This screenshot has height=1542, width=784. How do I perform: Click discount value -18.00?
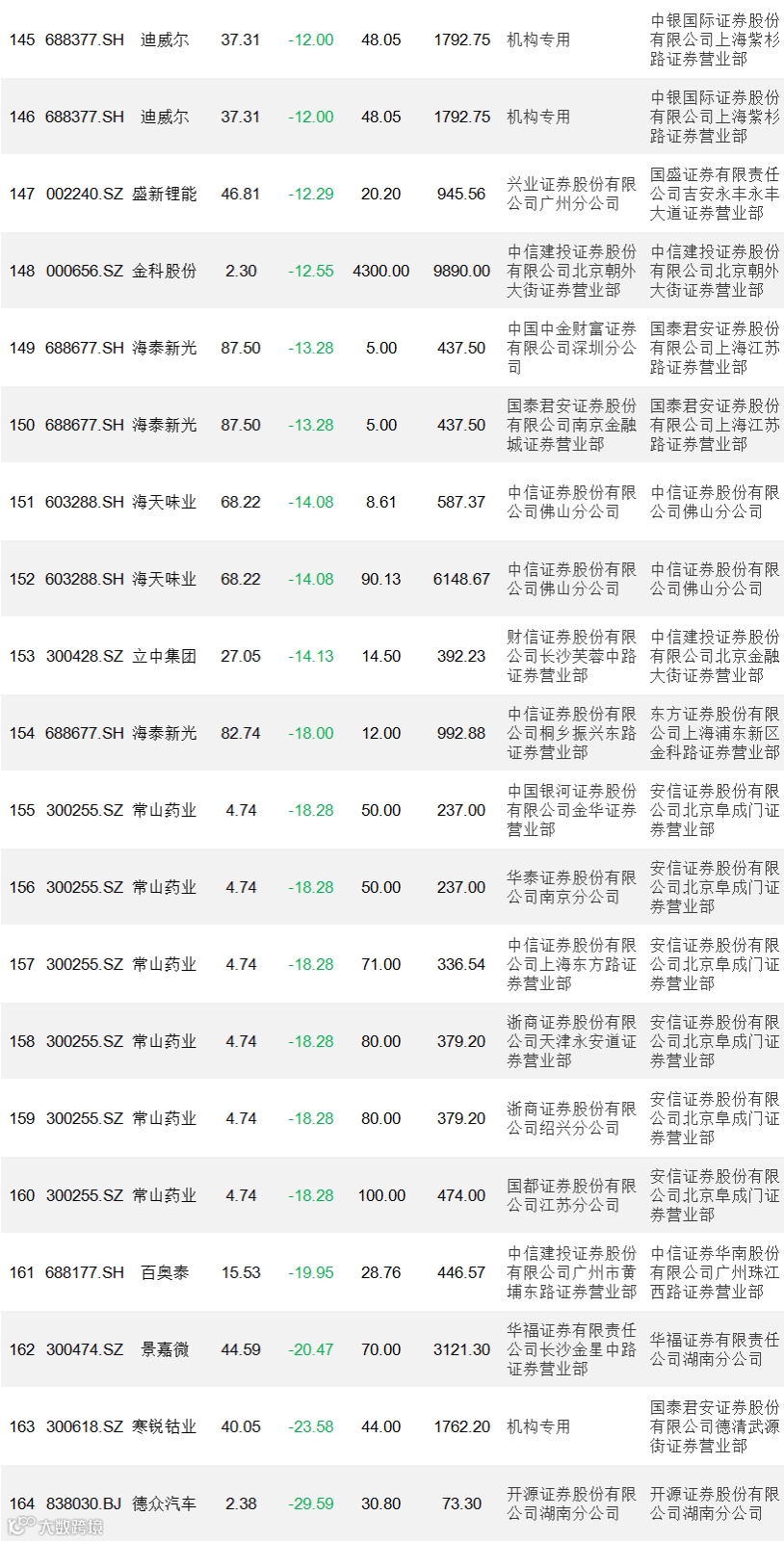tap(311, 733)
